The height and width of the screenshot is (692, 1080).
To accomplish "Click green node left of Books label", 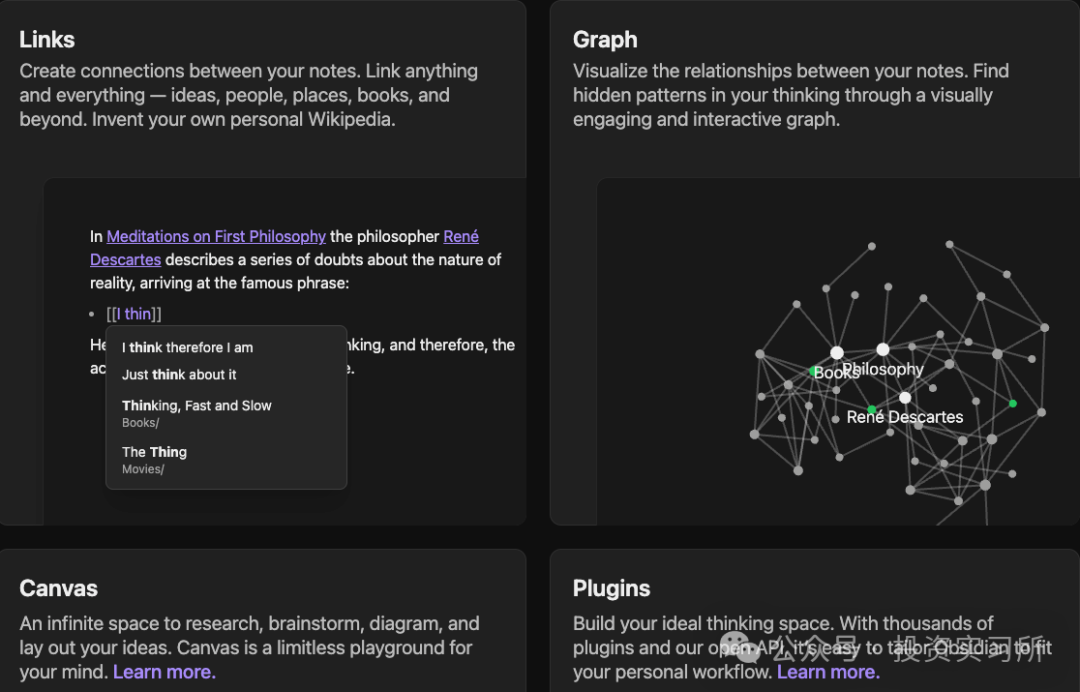I will (x=813, y=371).
